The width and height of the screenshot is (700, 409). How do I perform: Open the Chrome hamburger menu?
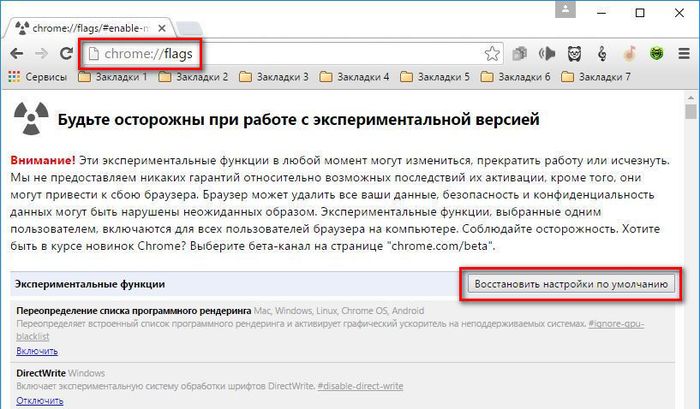pyautogui.click(x=684, y=53)
